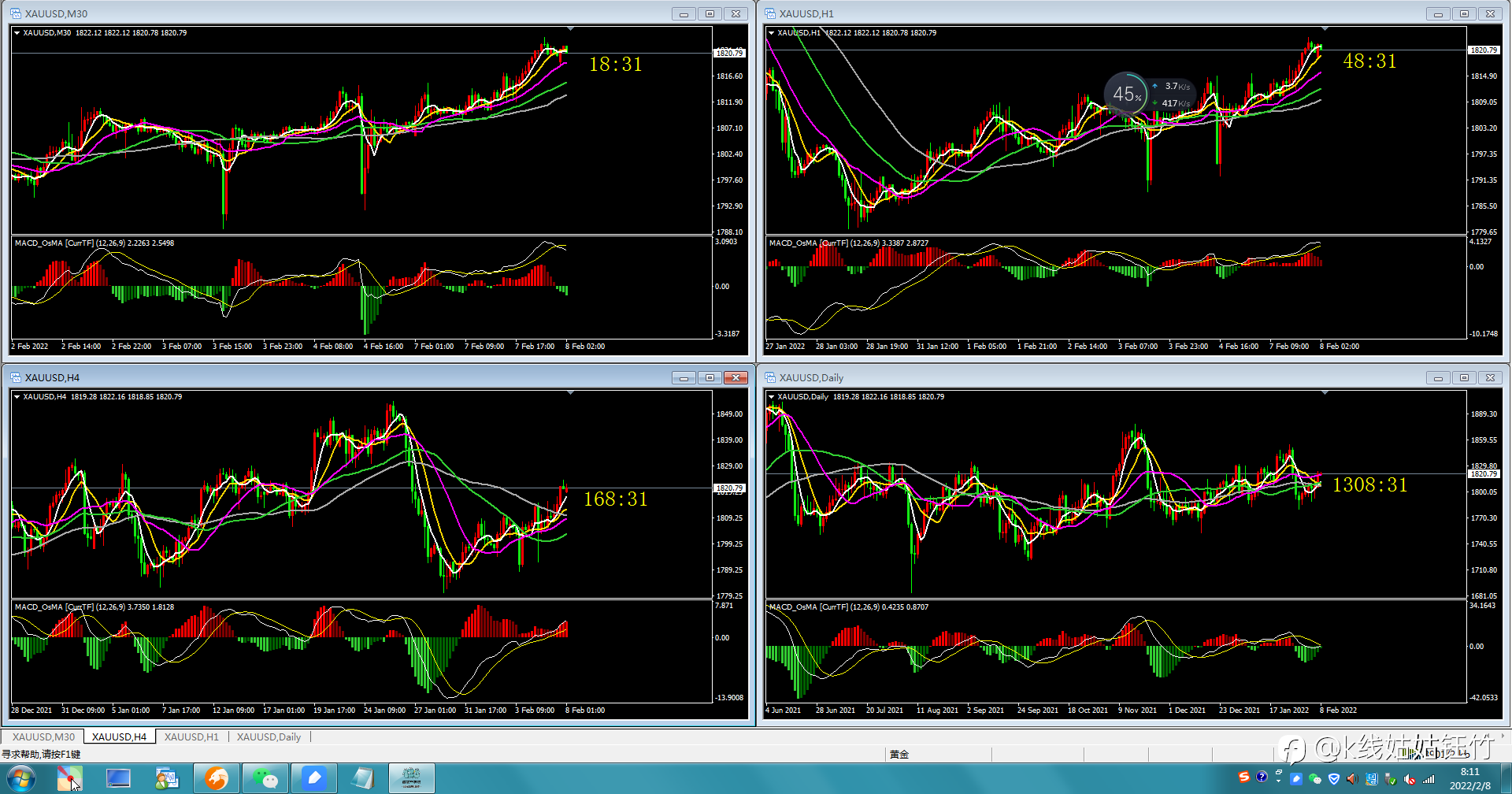Screen dimensions: 1512x794
Task: Expand the H1 chart header triangle menu
Action: click(772, 33)
